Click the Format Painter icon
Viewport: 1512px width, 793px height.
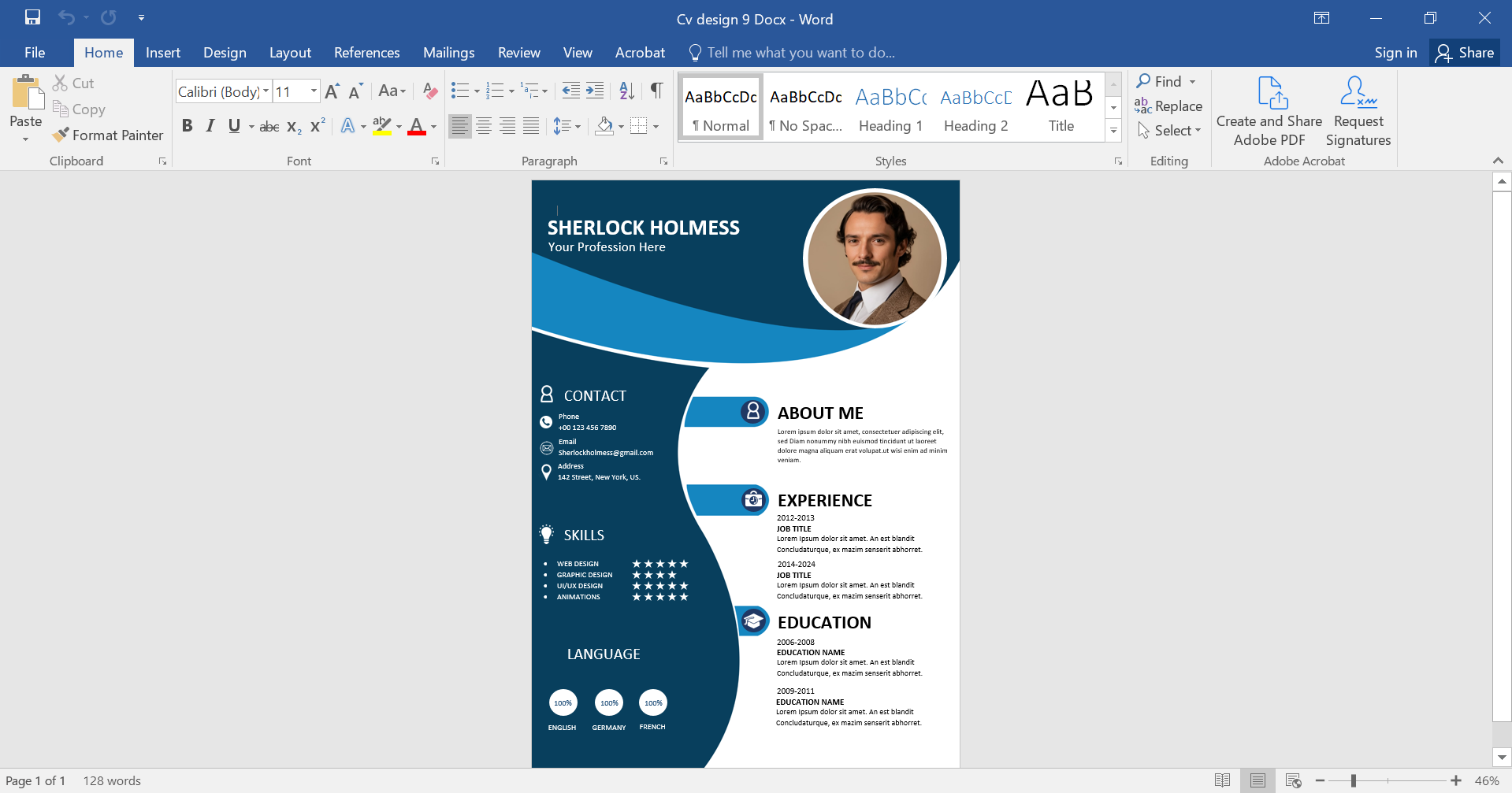click(x=61, y=135)
